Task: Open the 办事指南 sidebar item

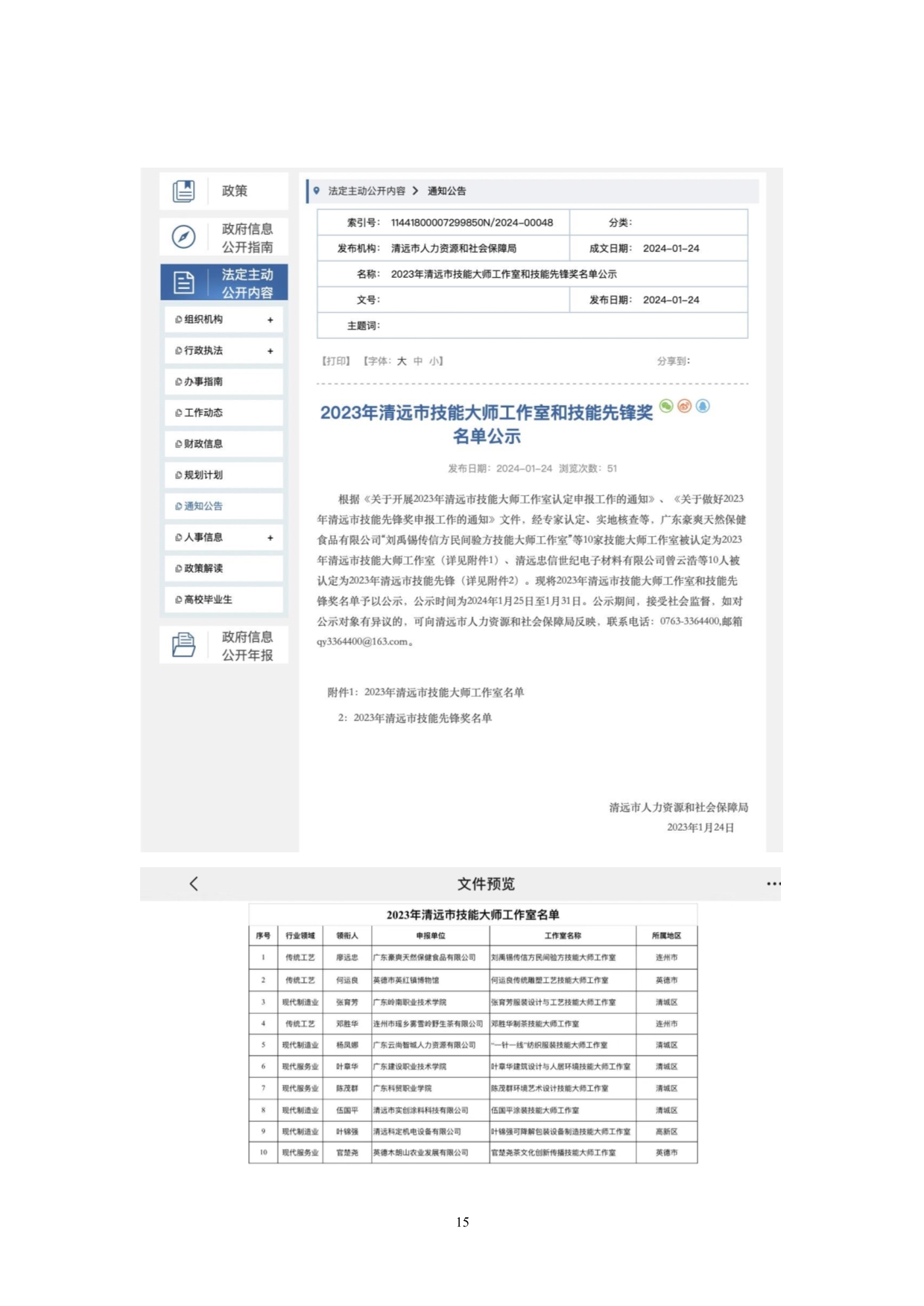Action: pos(203,381)
